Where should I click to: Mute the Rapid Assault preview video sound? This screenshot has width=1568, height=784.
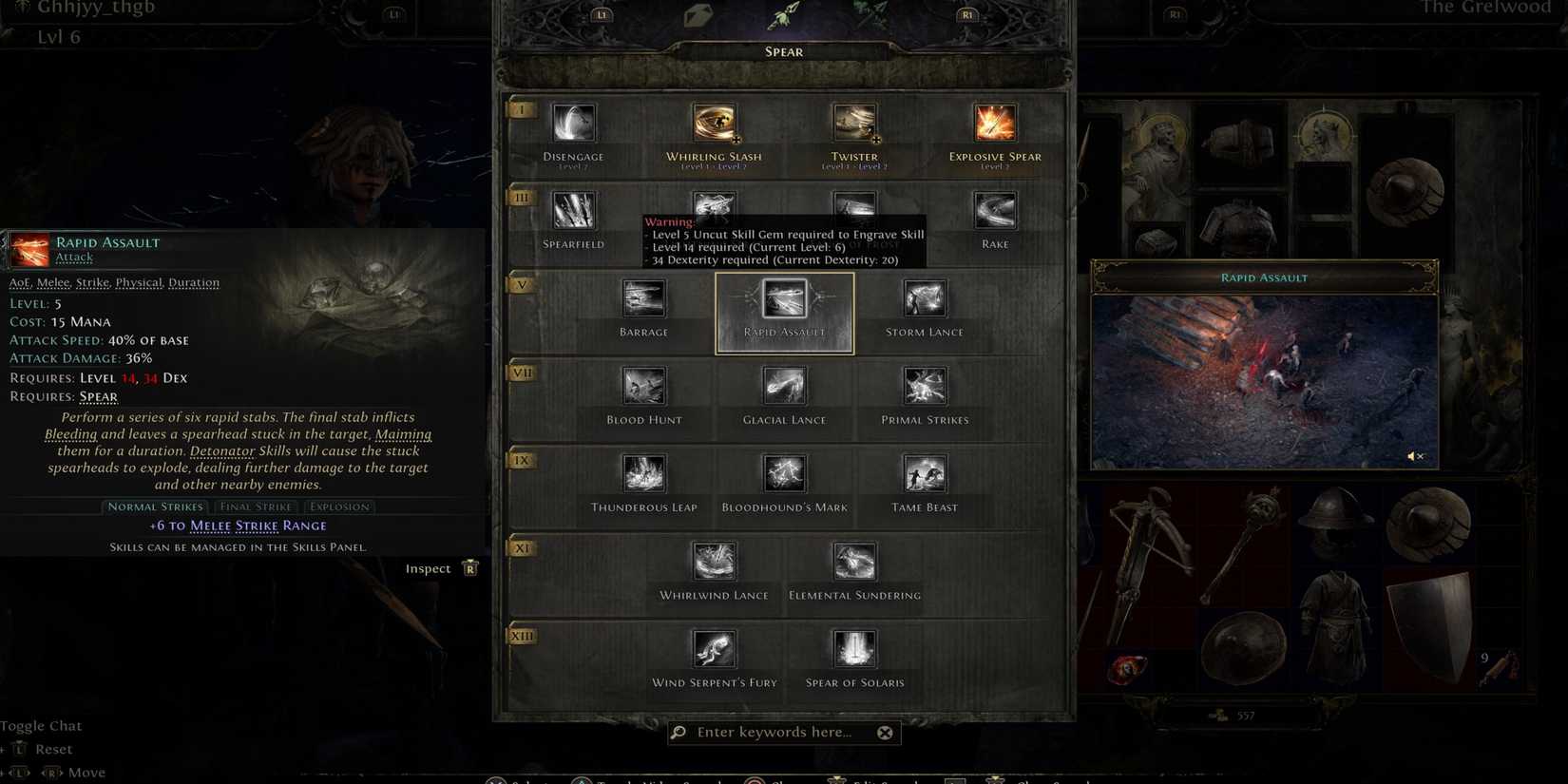point(1415,456)
